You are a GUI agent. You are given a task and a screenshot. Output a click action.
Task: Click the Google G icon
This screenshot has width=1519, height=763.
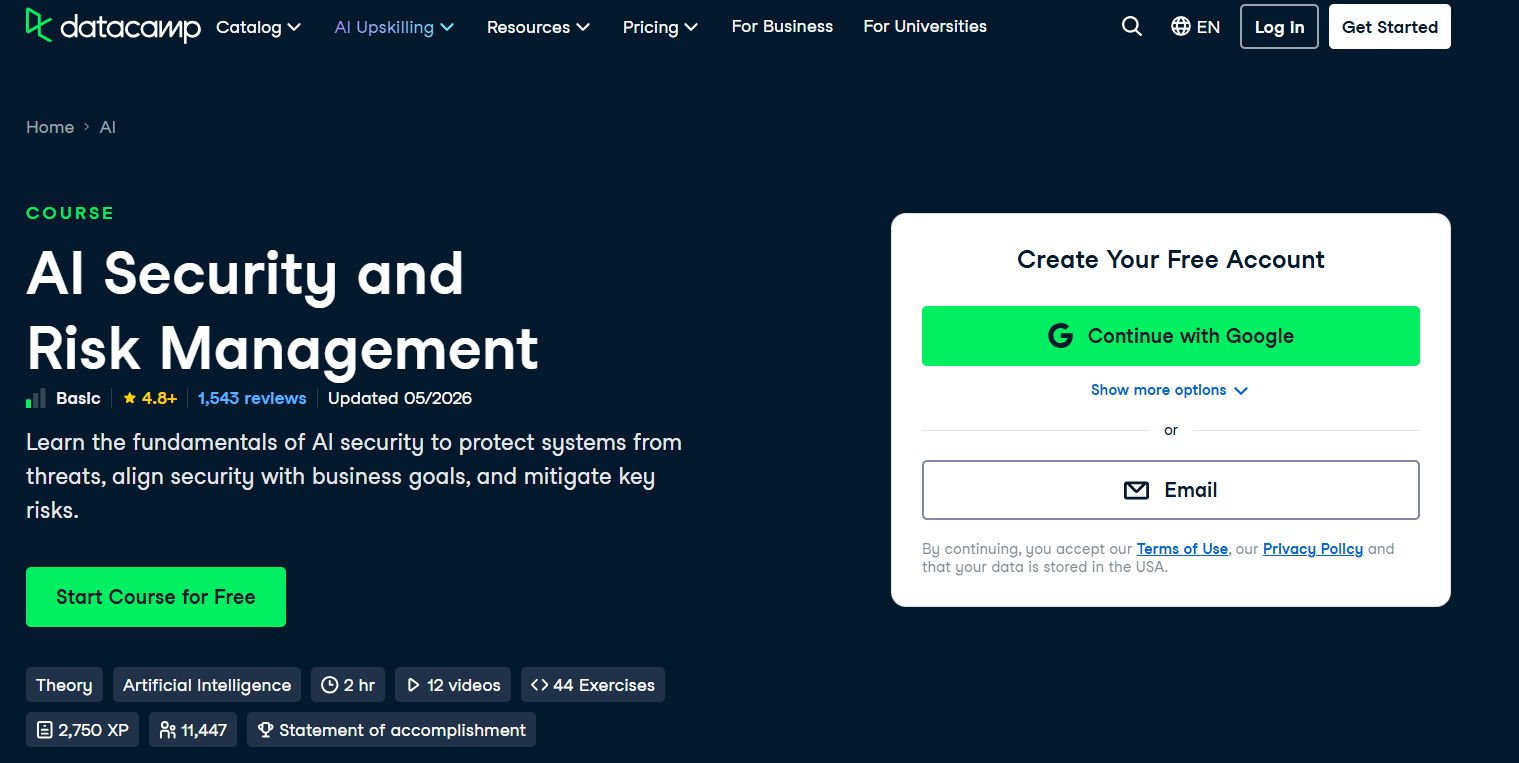[1060, 336]
